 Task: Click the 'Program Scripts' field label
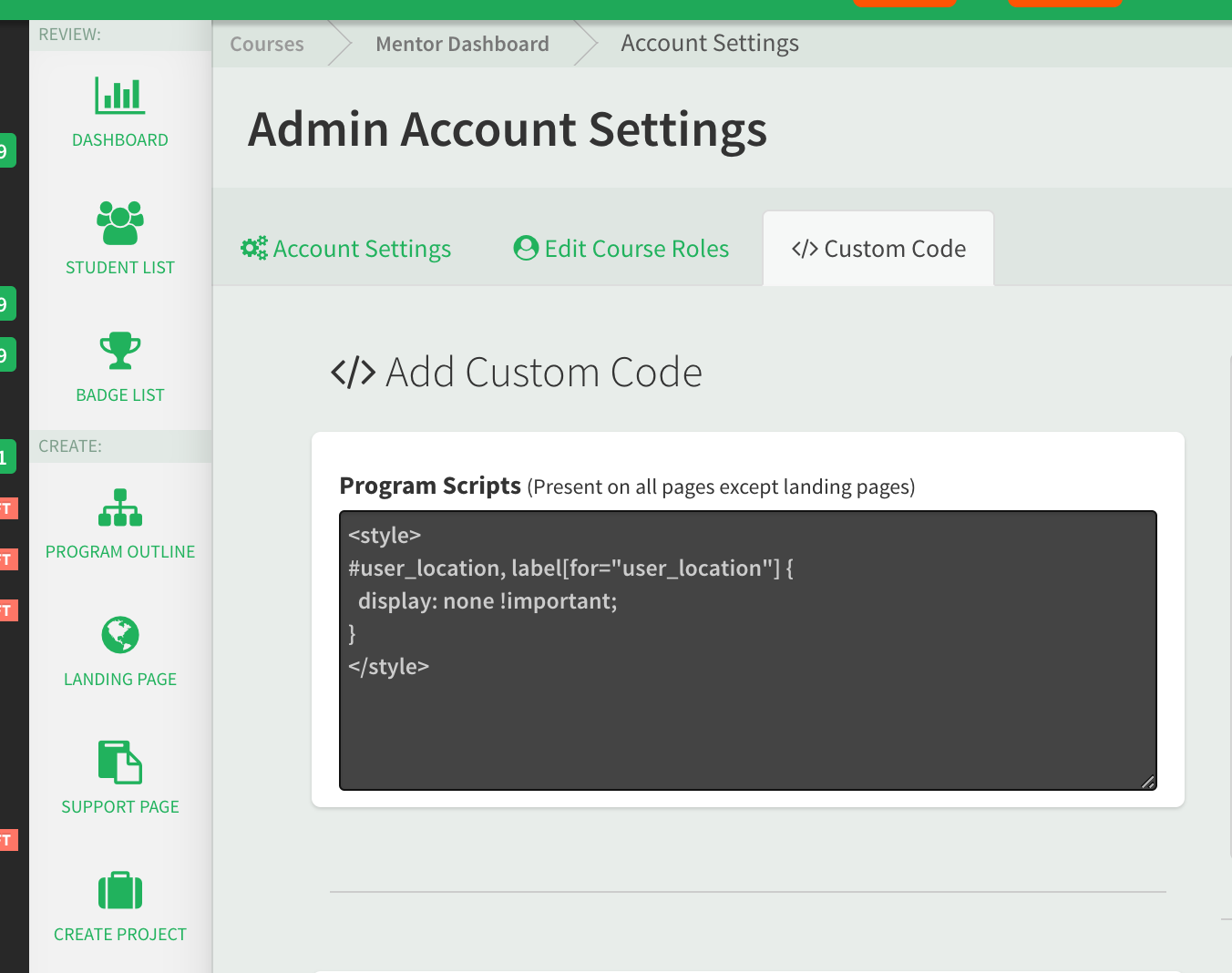[x=430, y=486]
